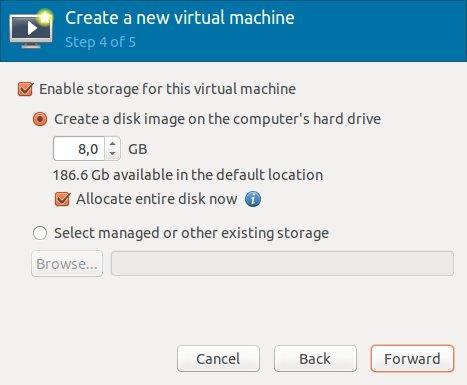467x385 pixels.
Task: Uncheck the Allocate entire disk now checkbox
Action: [x=62, y=199]
